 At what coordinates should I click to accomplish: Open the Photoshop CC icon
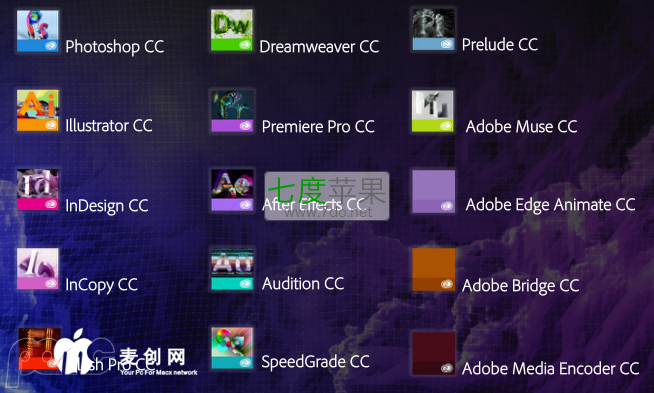38,31
